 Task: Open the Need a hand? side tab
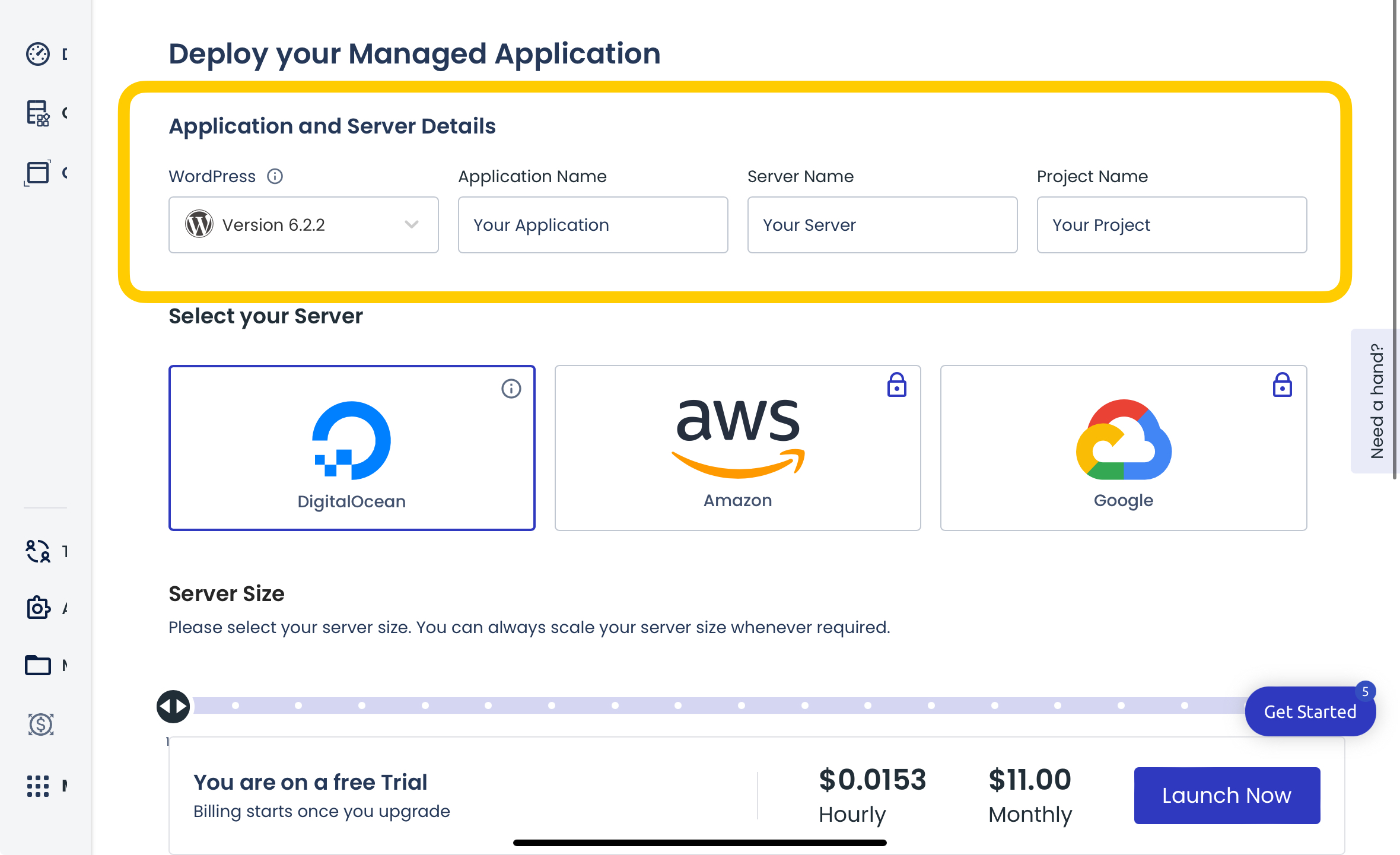click(1375, 401)
